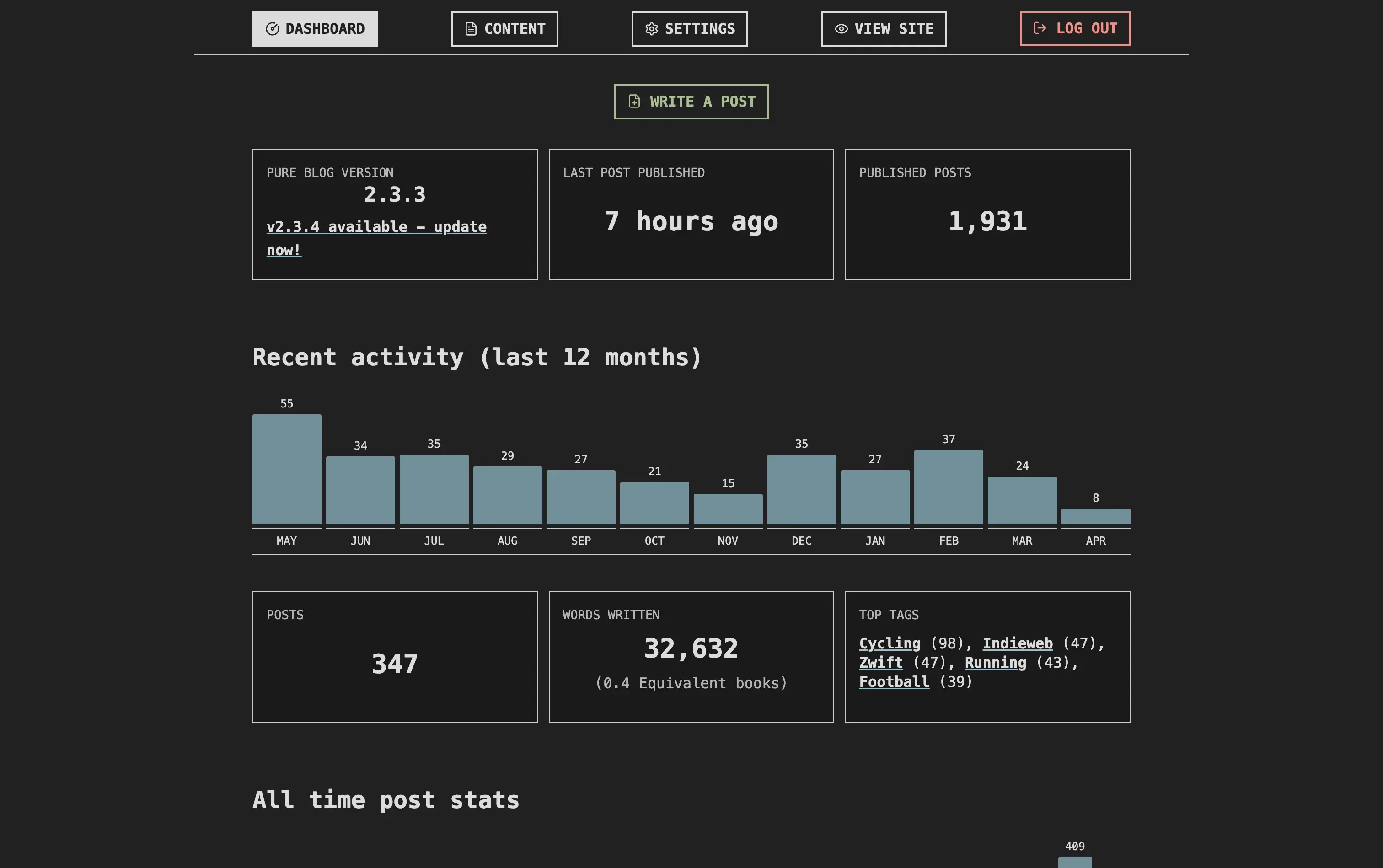The width and height of the screenshot is (1383, 868).
Task: Click the MAY bar showing 55 posts
Action: tap(286, 469)
